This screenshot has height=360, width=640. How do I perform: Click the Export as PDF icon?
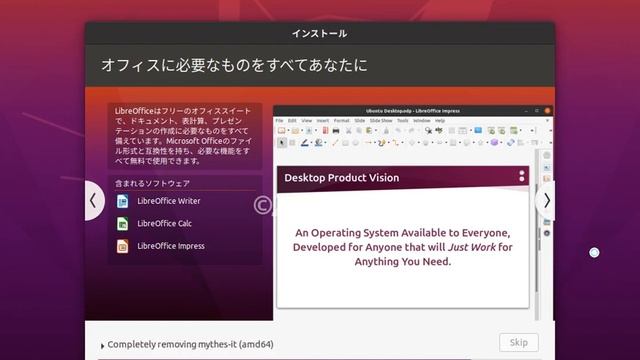pyautogui.click(x=325, y=131)
